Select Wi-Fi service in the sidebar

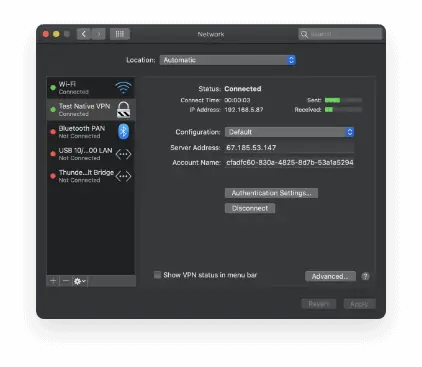click(x=91, y=88)
